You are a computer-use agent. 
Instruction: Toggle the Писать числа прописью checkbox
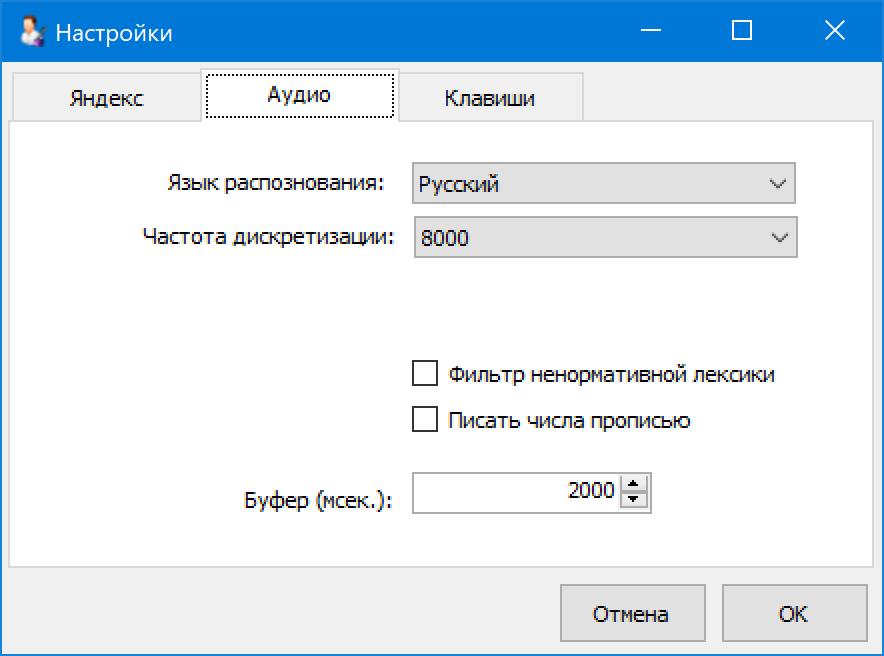pyautogui.click(x=425, y=420)
